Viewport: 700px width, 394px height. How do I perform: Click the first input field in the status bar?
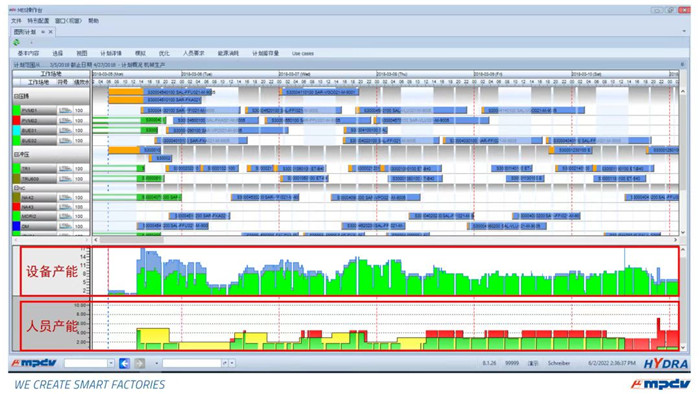(x=86, y=363)
